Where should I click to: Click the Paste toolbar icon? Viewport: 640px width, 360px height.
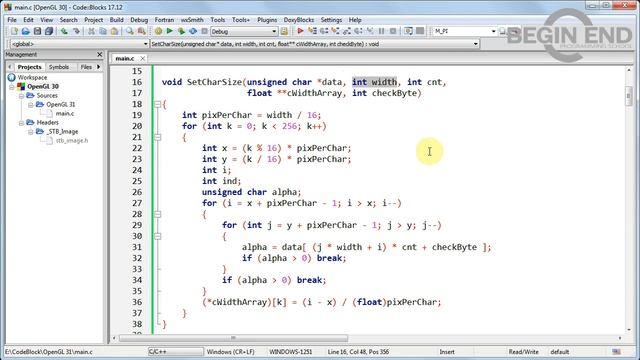115,31
